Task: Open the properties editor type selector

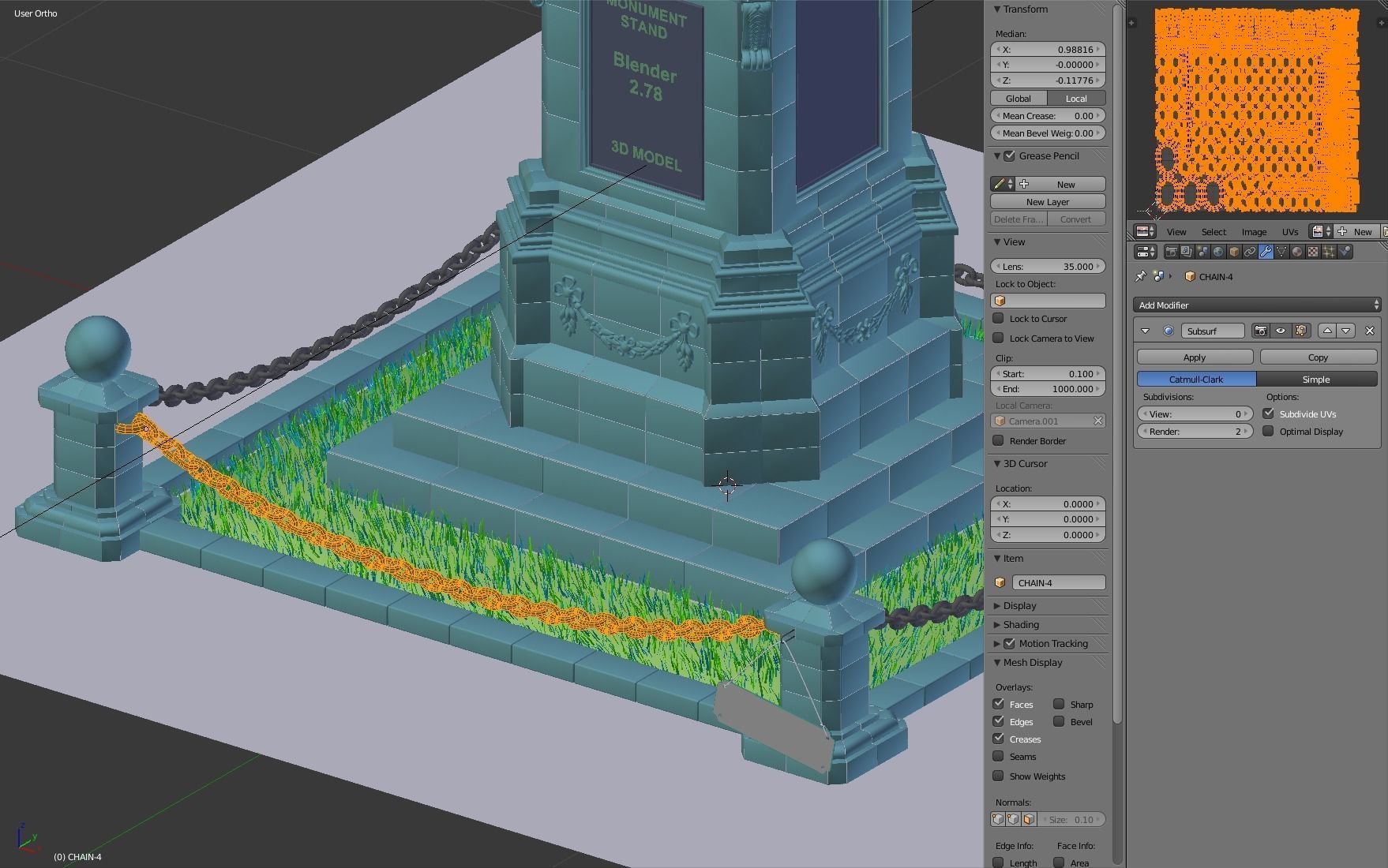Action: tap(1145, 252)
